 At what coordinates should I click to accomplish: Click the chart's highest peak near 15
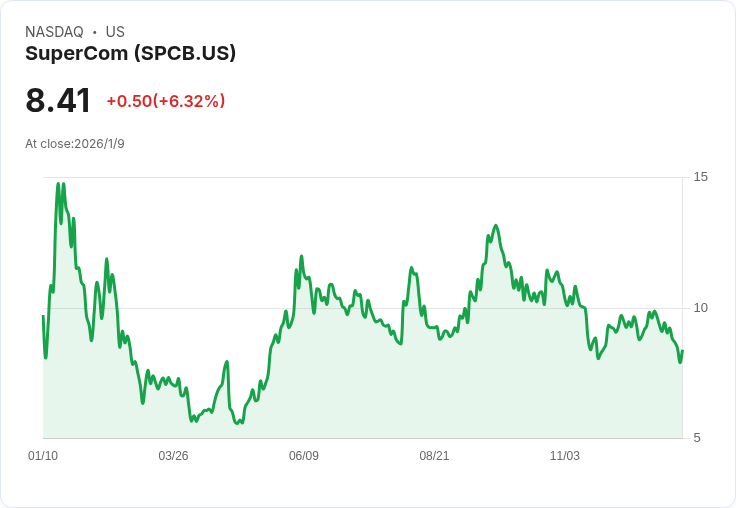58,184
